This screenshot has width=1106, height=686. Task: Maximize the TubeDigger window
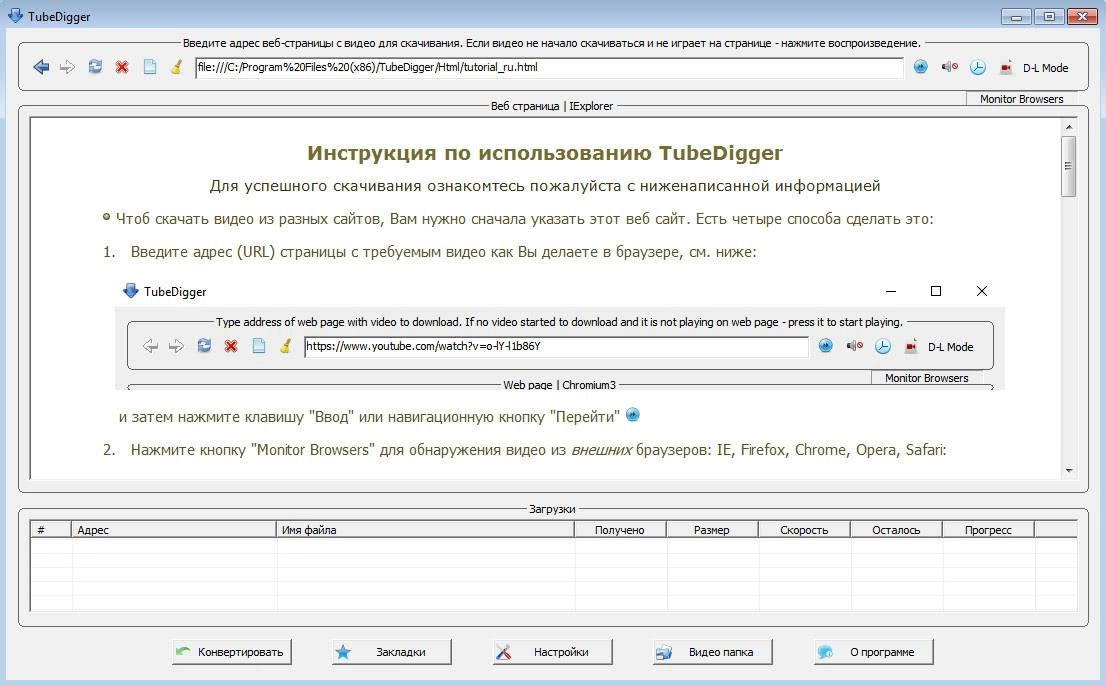coord(1049,17)
